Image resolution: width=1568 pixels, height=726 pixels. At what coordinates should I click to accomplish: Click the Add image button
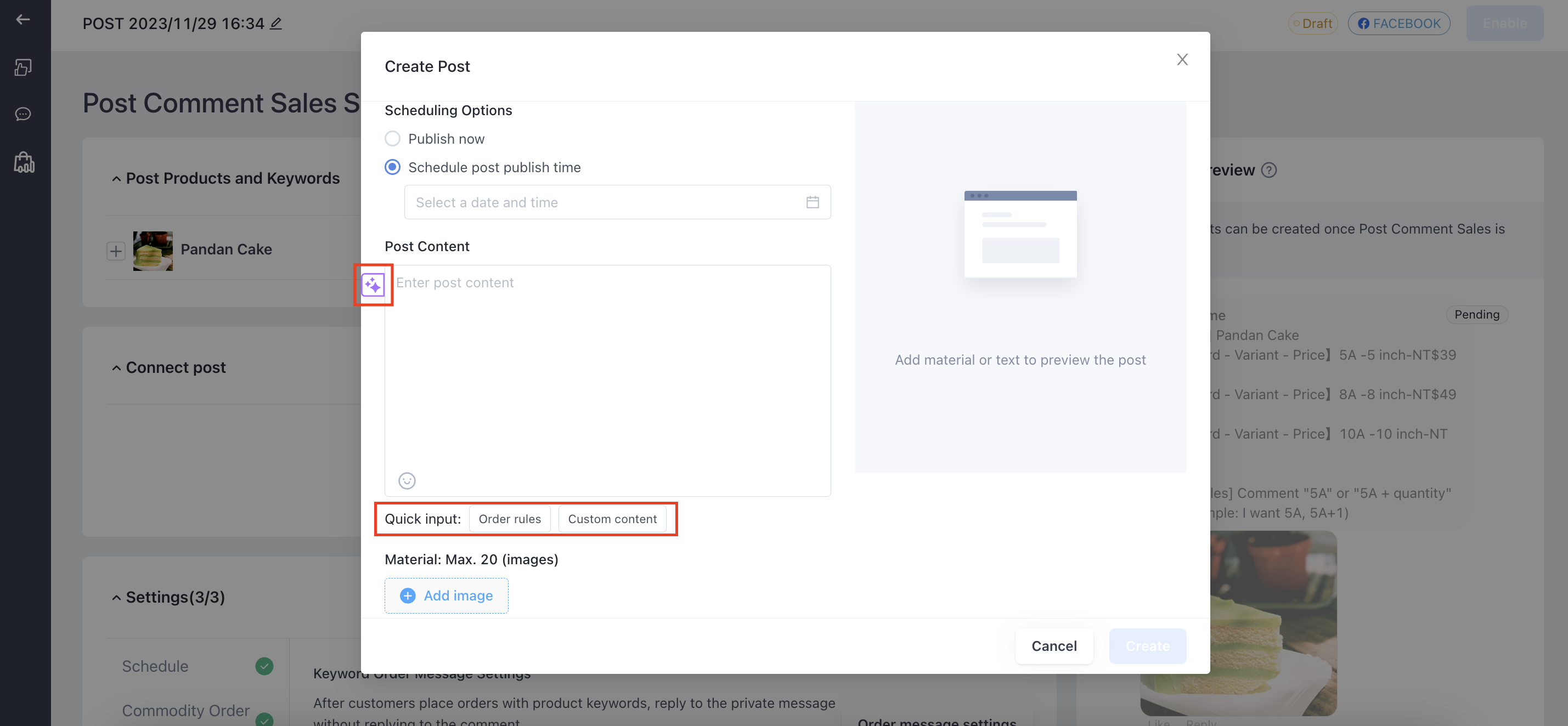point(446,596)
